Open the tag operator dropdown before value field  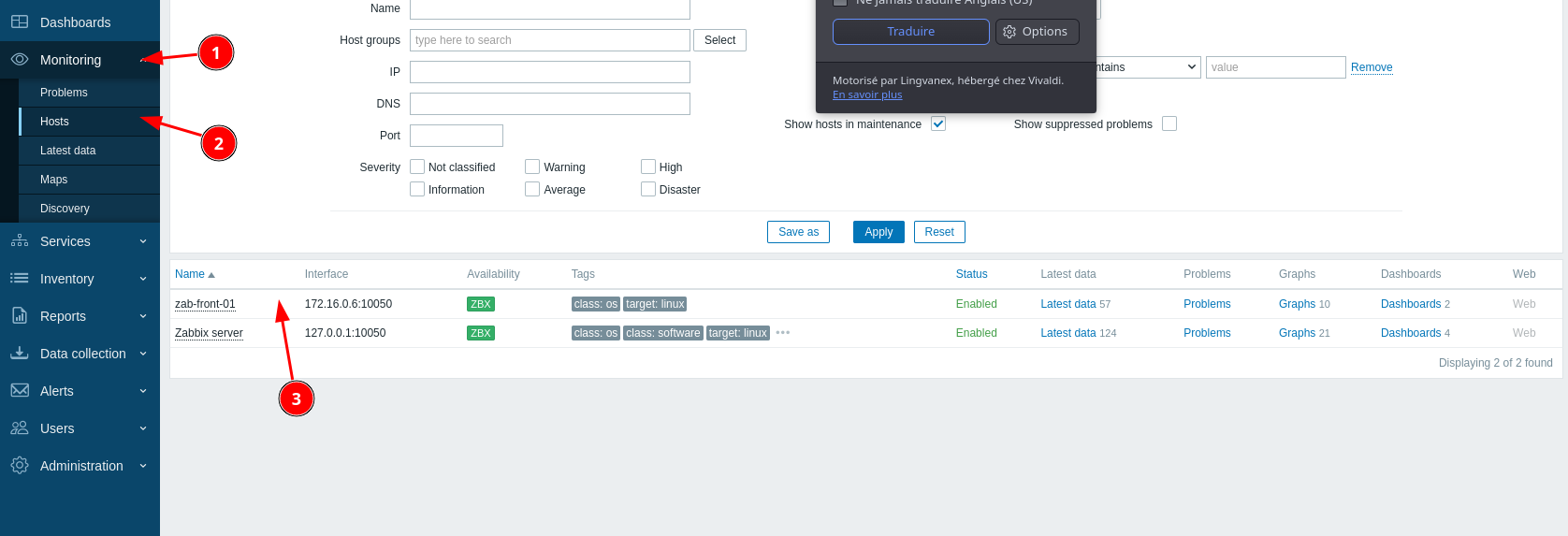1147,67
